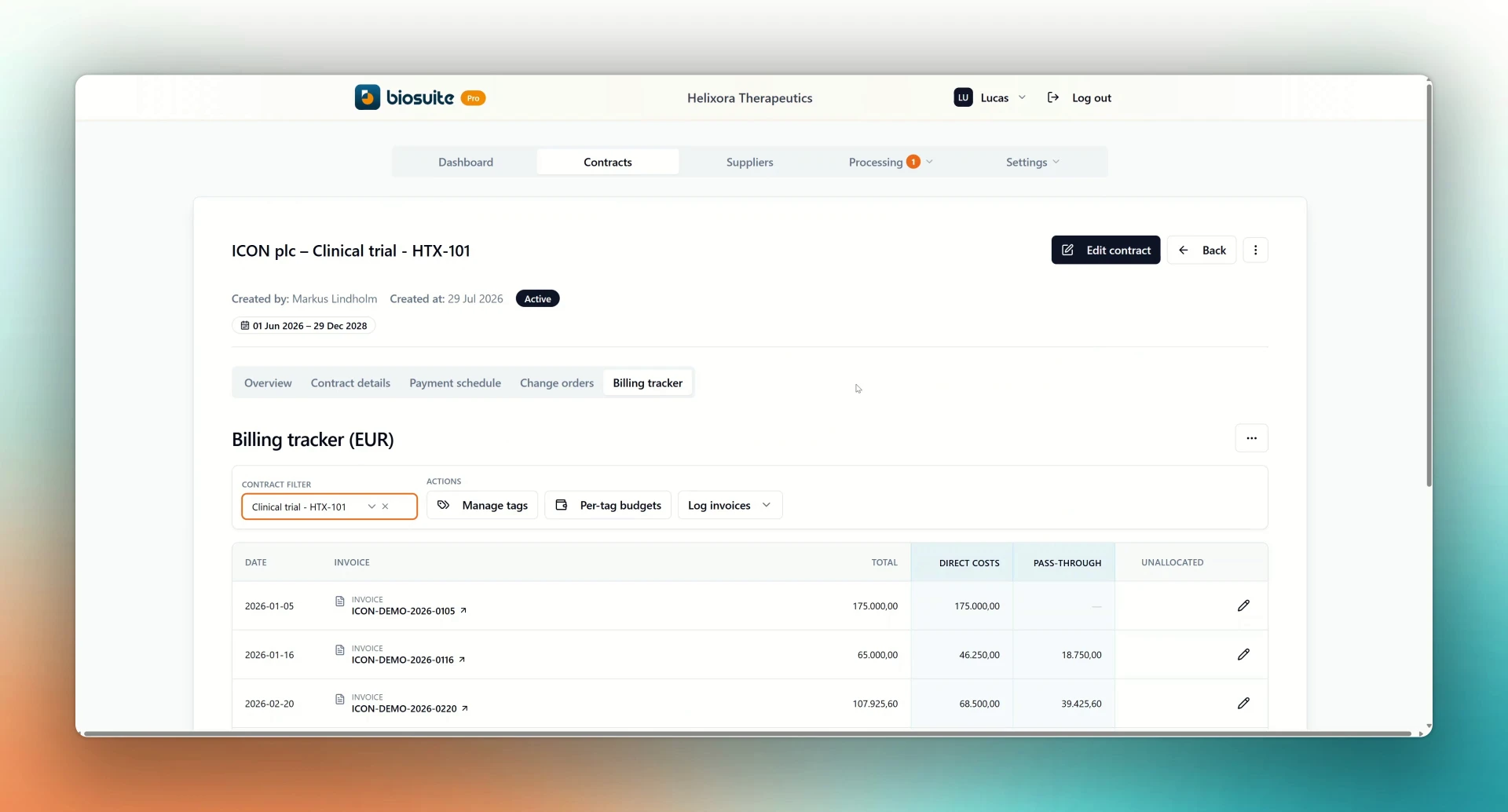Click the UNALLOCATED column header

tap(1172, 562)
